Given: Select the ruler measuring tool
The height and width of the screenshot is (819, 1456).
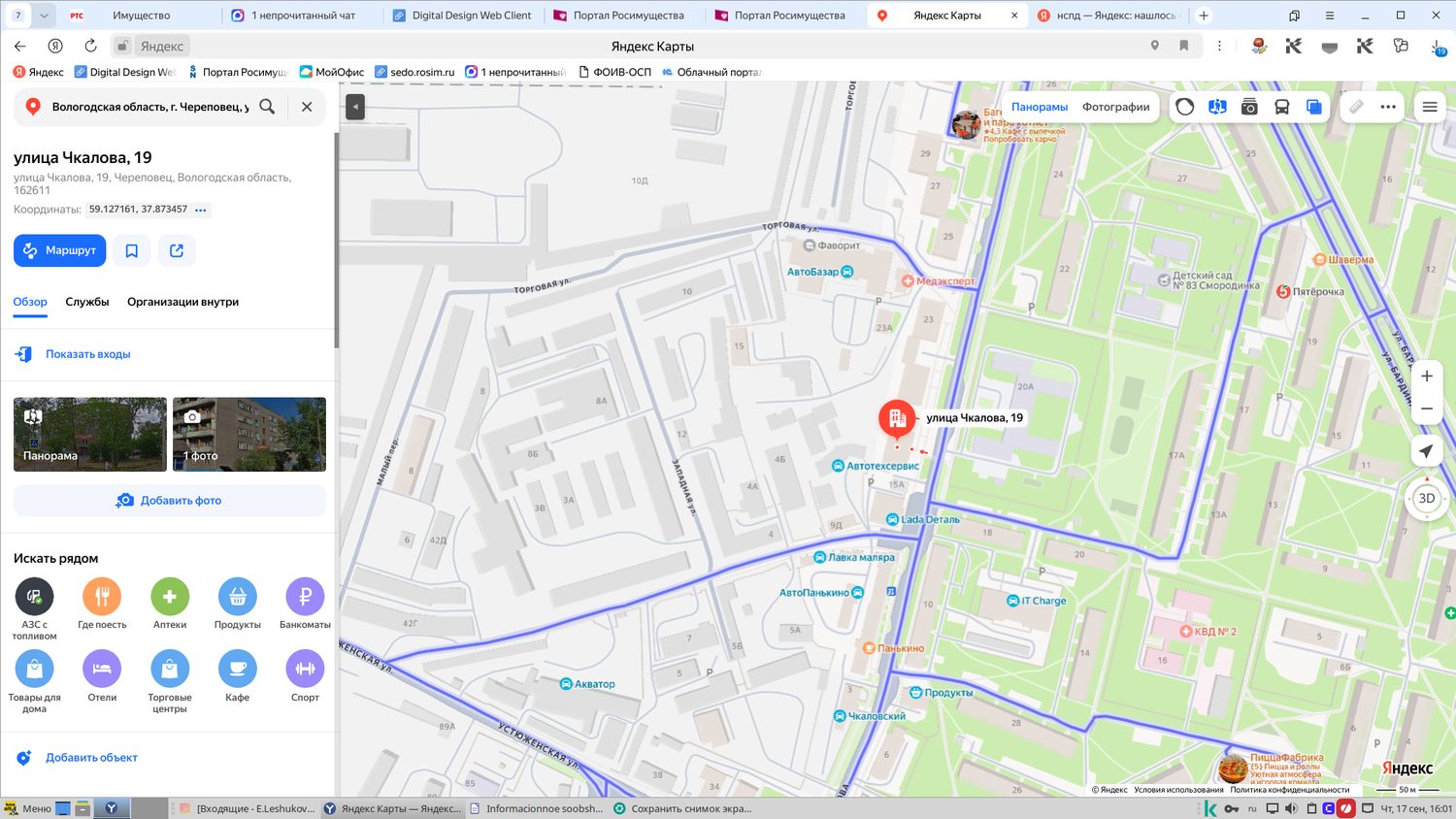Looking at the screenshot, I should (x=1356, y=107).
